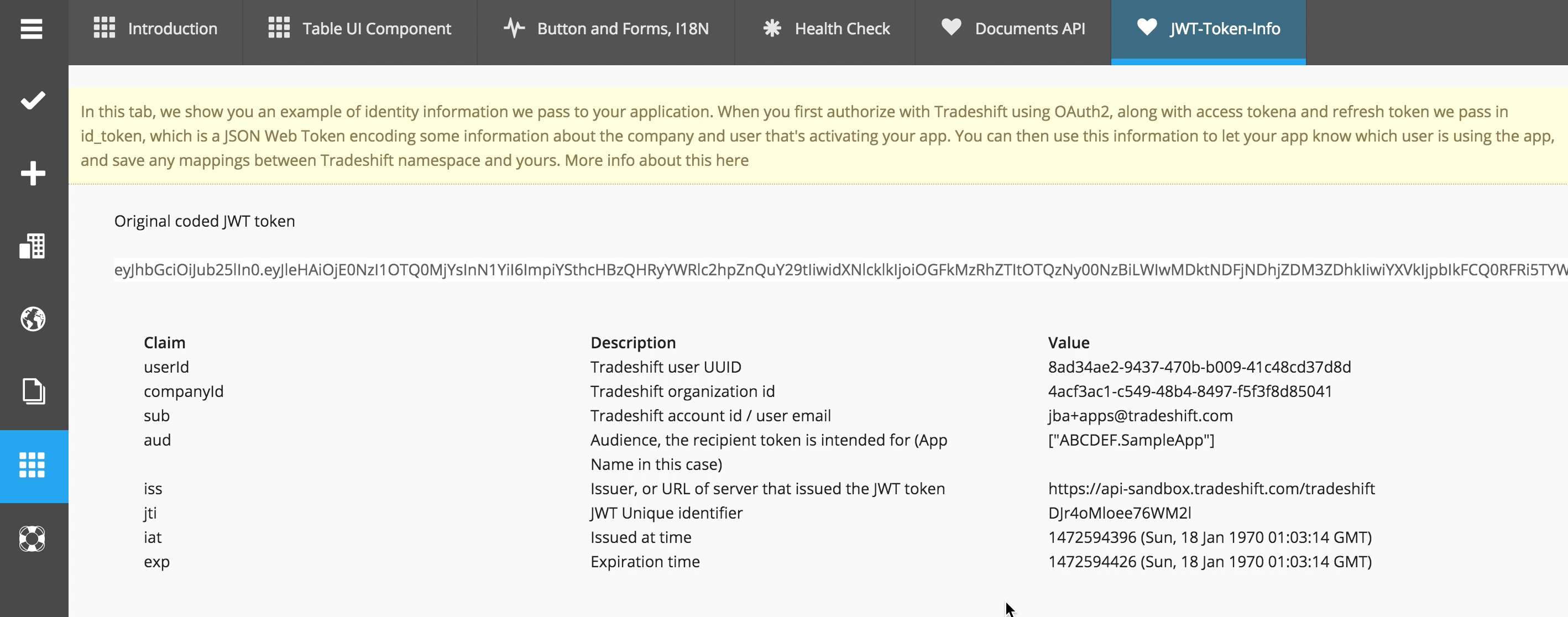Click the plus icon in sidebar
The width and height of the screenshot is (1568, 617).
pyautogui.click(x=33, y=174)
